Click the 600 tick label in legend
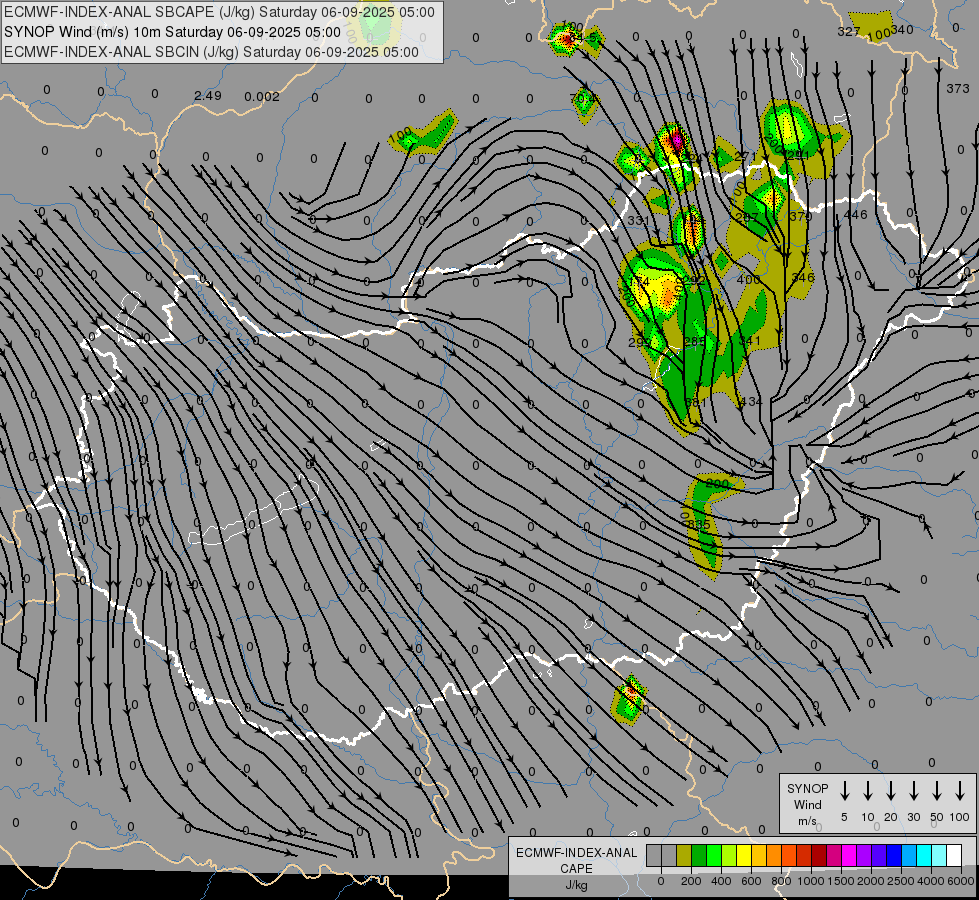 [751, 881]
